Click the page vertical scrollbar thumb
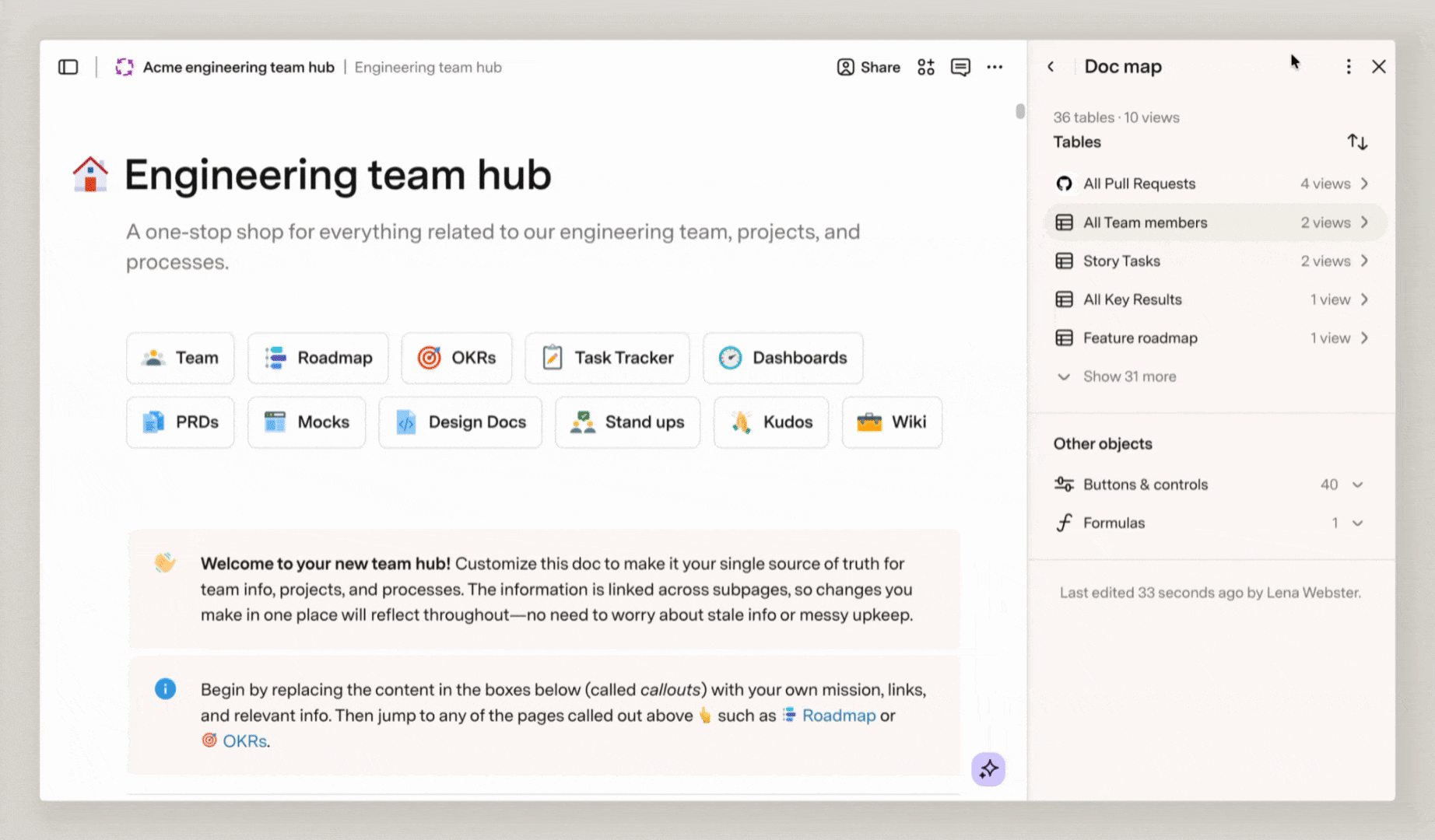 tap(1020, 111)
